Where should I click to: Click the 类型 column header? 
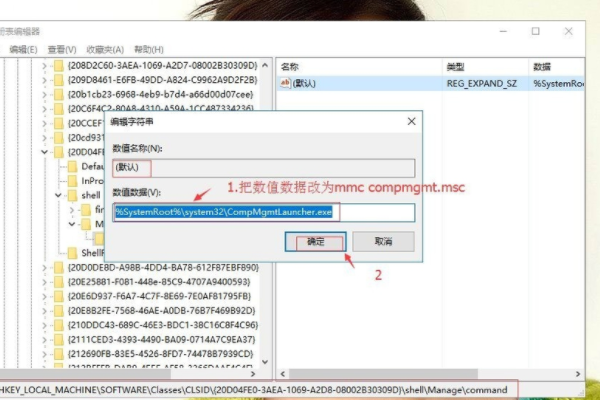point(455,67)
